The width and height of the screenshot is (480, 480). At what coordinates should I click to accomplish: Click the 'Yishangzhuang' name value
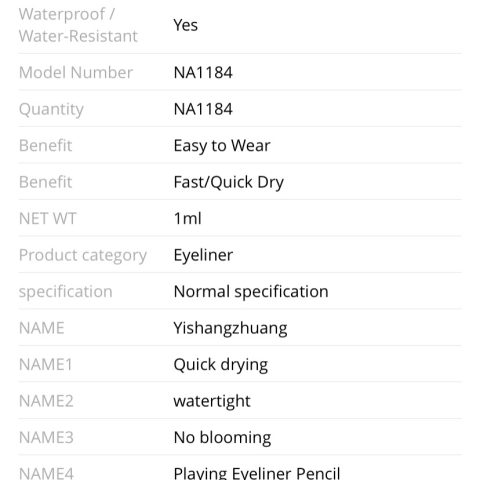(230, 328)
